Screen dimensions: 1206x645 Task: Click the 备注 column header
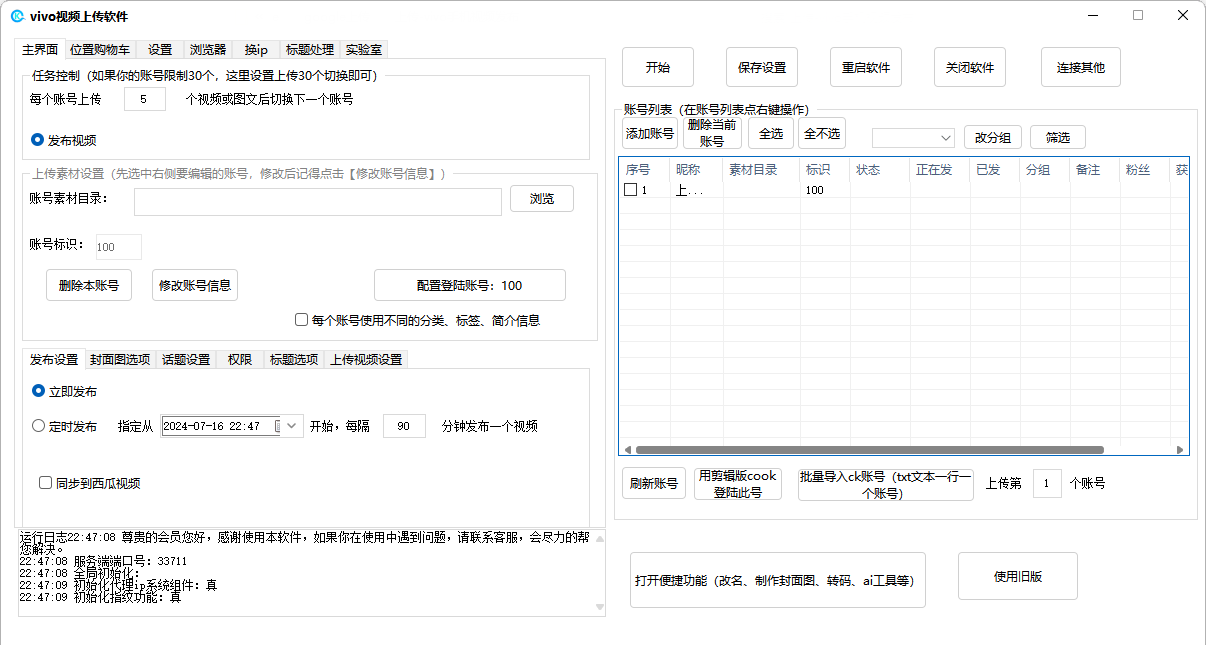tap(1095, 170)
